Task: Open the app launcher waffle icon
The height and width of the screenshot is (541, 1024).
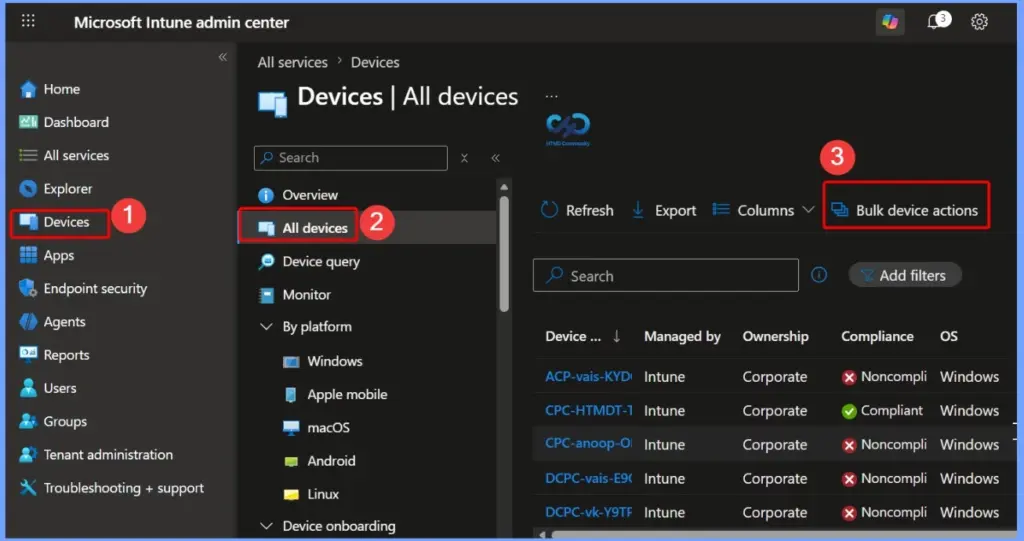Action: (x=28, y=21)
